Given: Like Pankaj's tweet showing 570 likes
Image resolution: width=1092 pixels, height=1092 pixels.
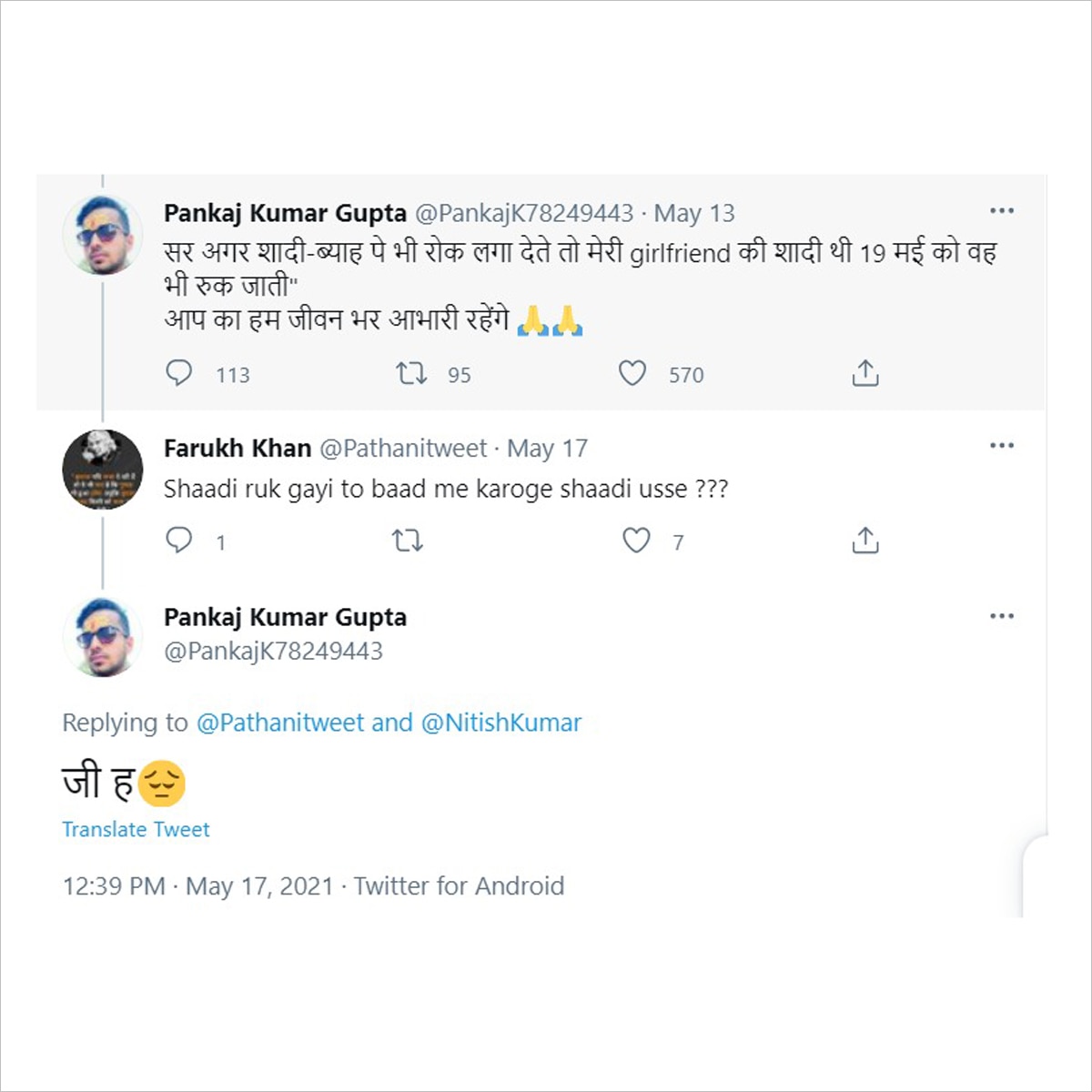Looking at the screenshot, I should (x=633, y=373).
